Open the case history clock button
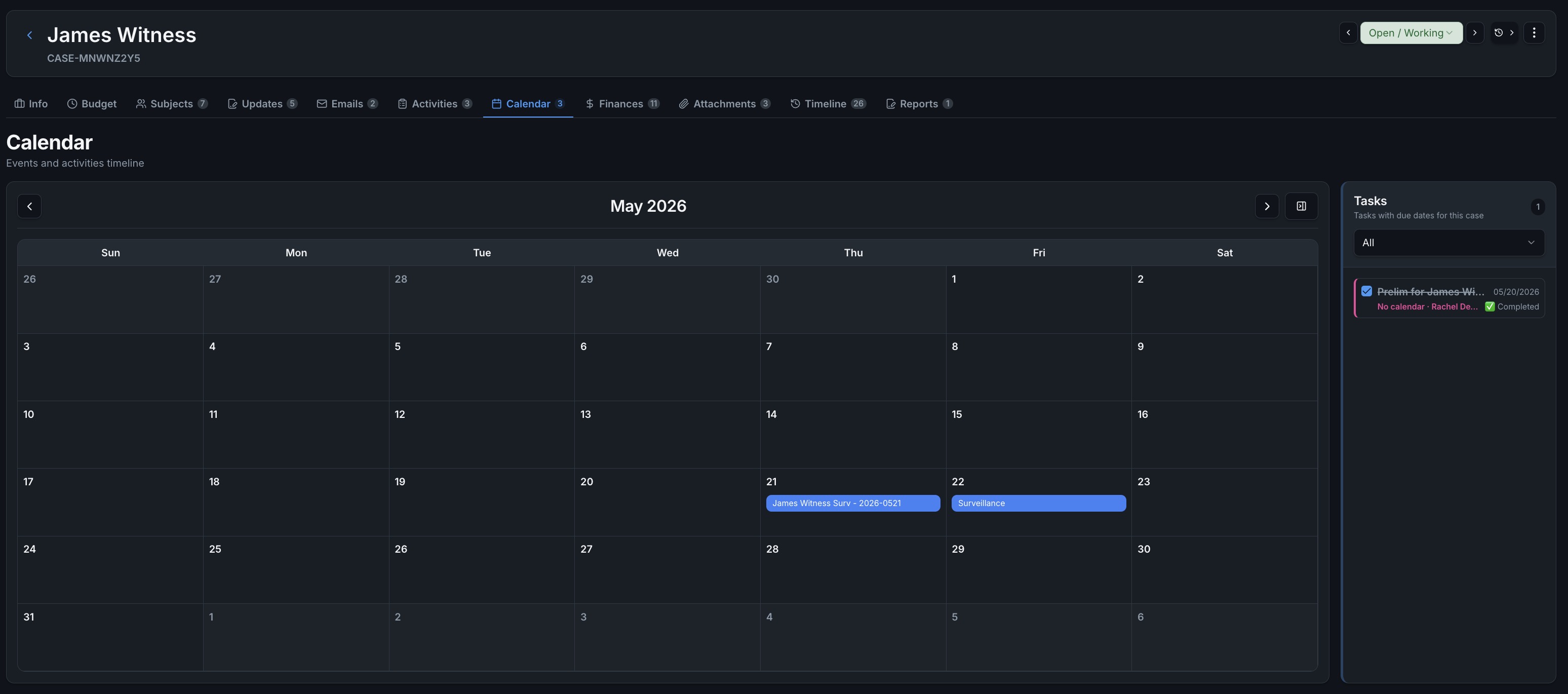The width and height of the screenshot is (1568, 694). pyautogui.click(x=1504, y=33)
